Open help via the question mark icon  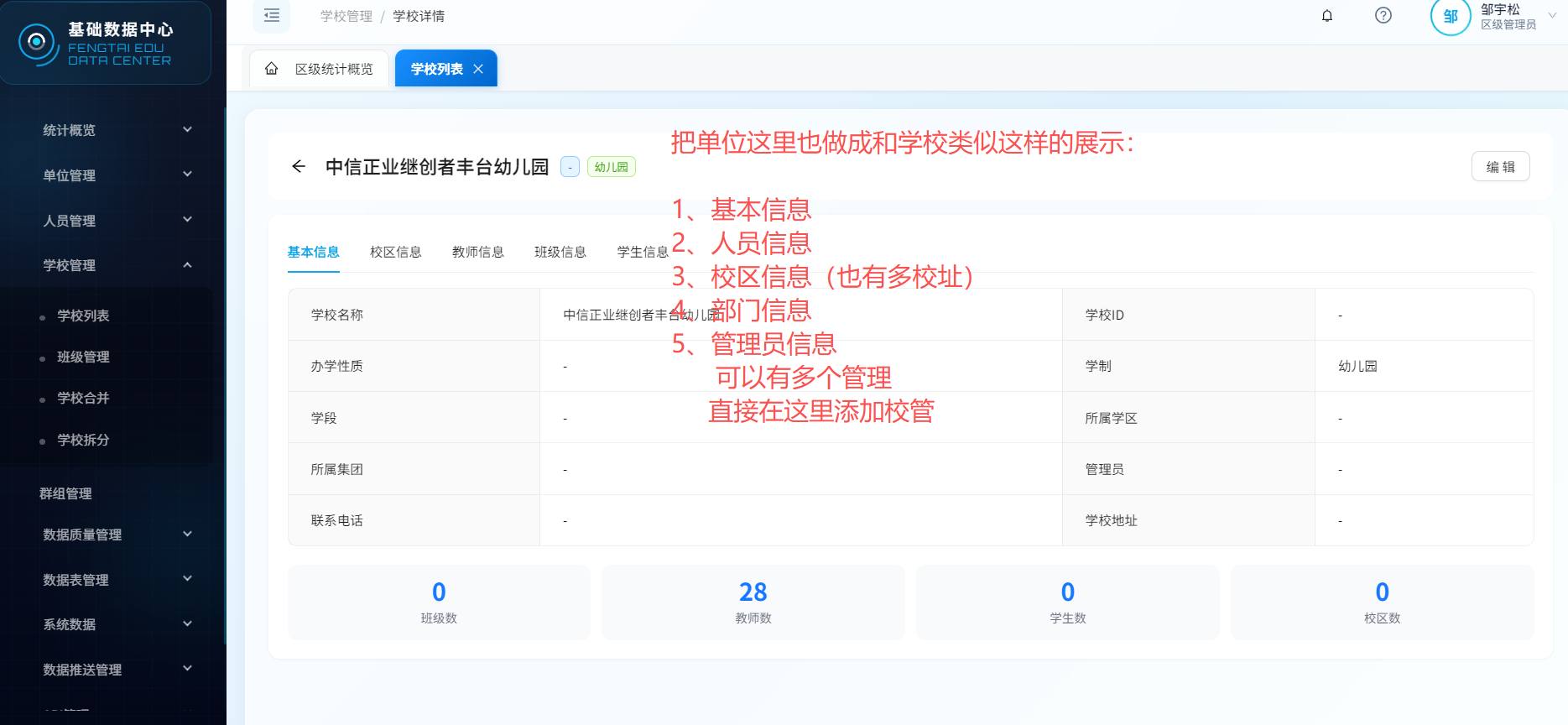coord(1383,16)
